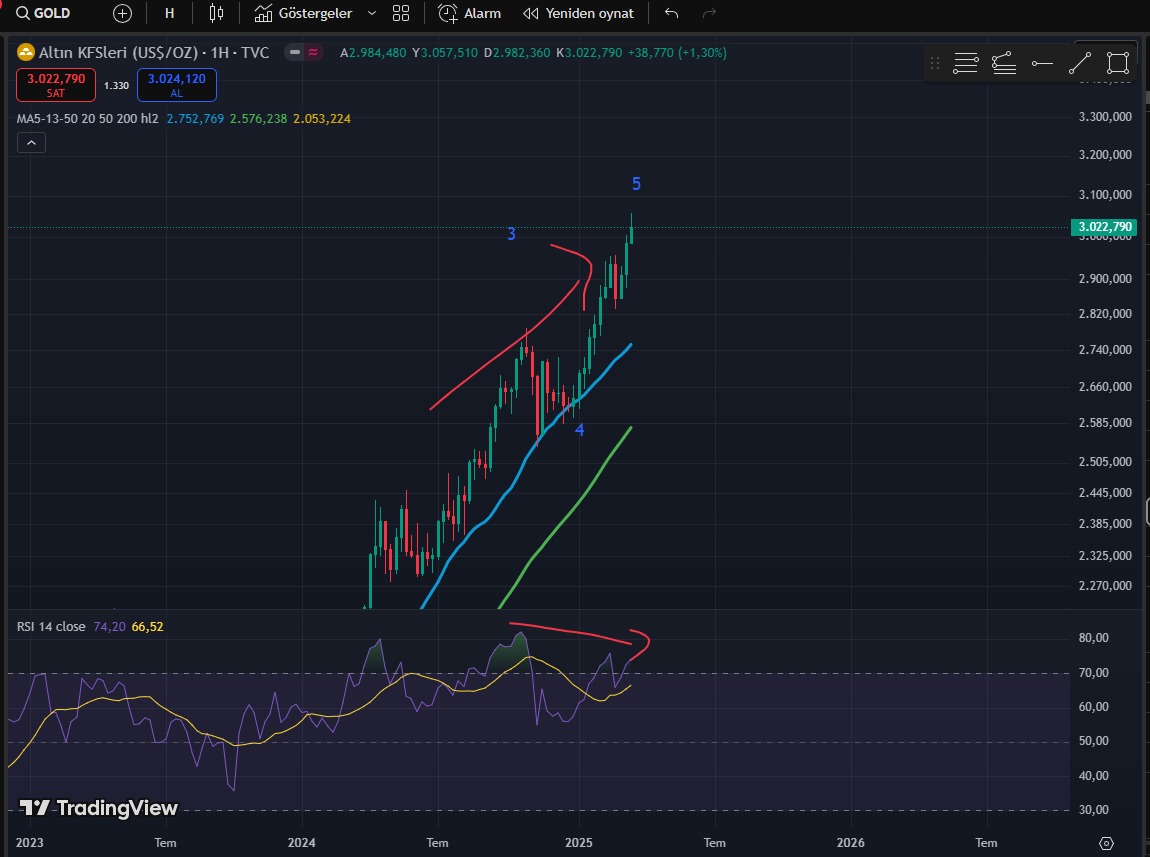Click the 2025 label on the timeline
The width and height of the screenshot is (1150, 857).
point(578,843)
